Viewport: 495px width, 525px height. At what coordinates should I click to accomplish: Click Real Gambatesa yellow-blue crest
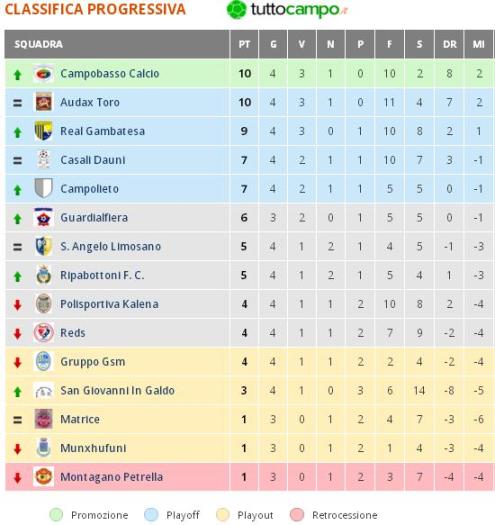coord(44,131)
